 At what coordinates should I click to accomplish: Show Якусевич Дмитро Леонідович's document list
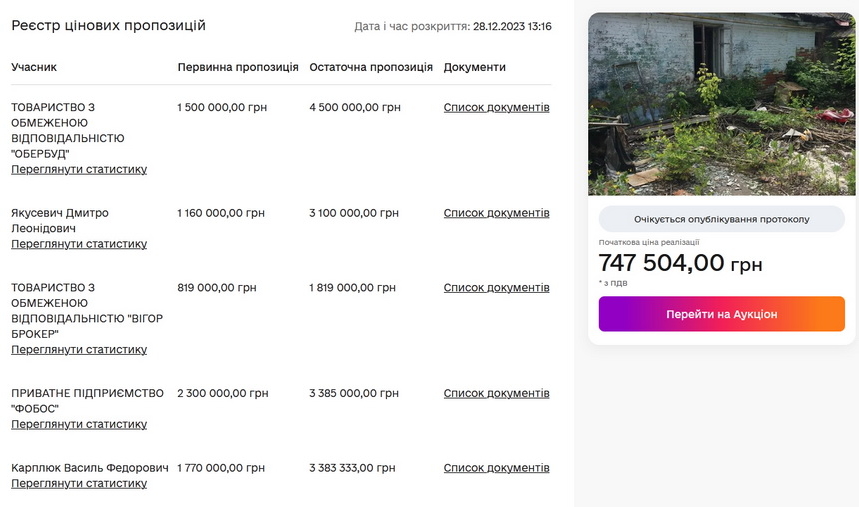[496, 213]
